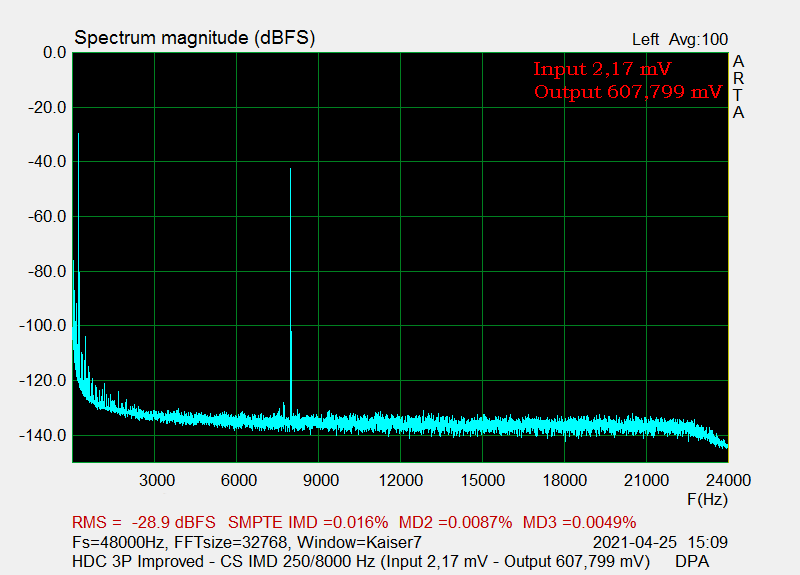
Task: Click the 3000 frequency axis tick
Action: click(157, 480)
